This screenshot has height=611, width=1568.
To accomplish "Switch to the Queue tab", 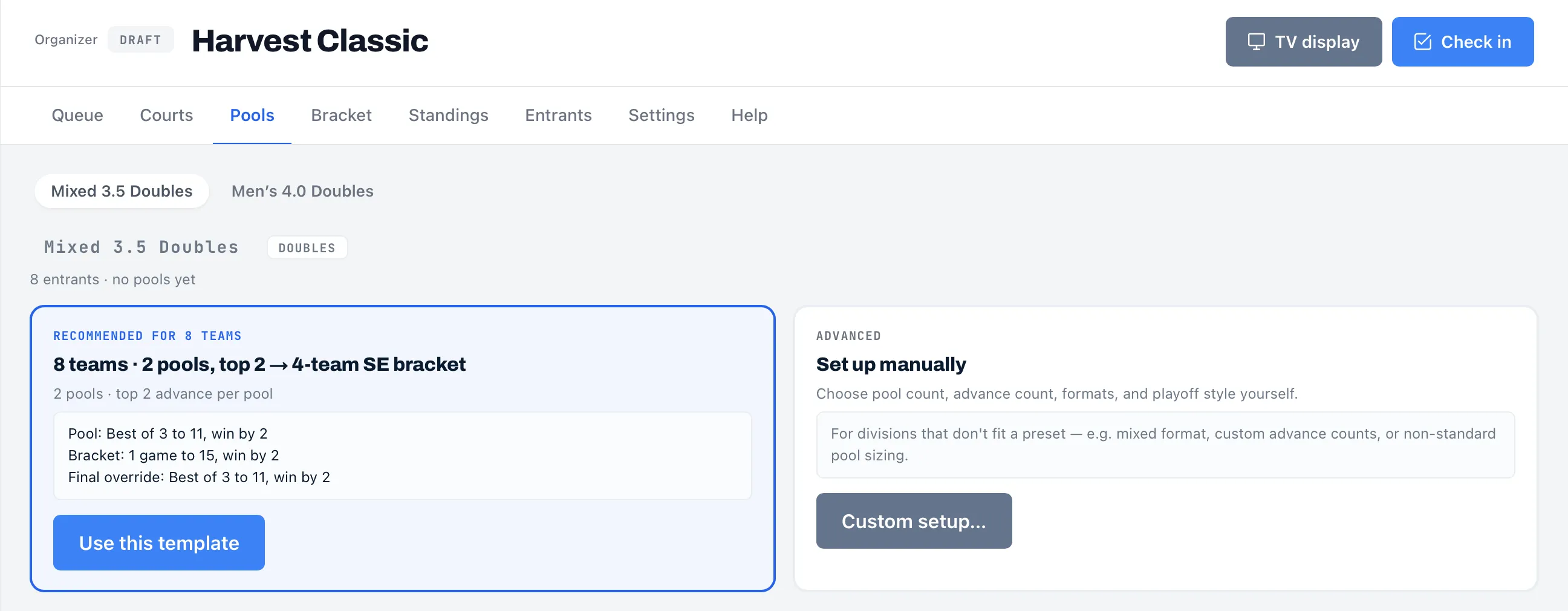I will pos(77,115).
